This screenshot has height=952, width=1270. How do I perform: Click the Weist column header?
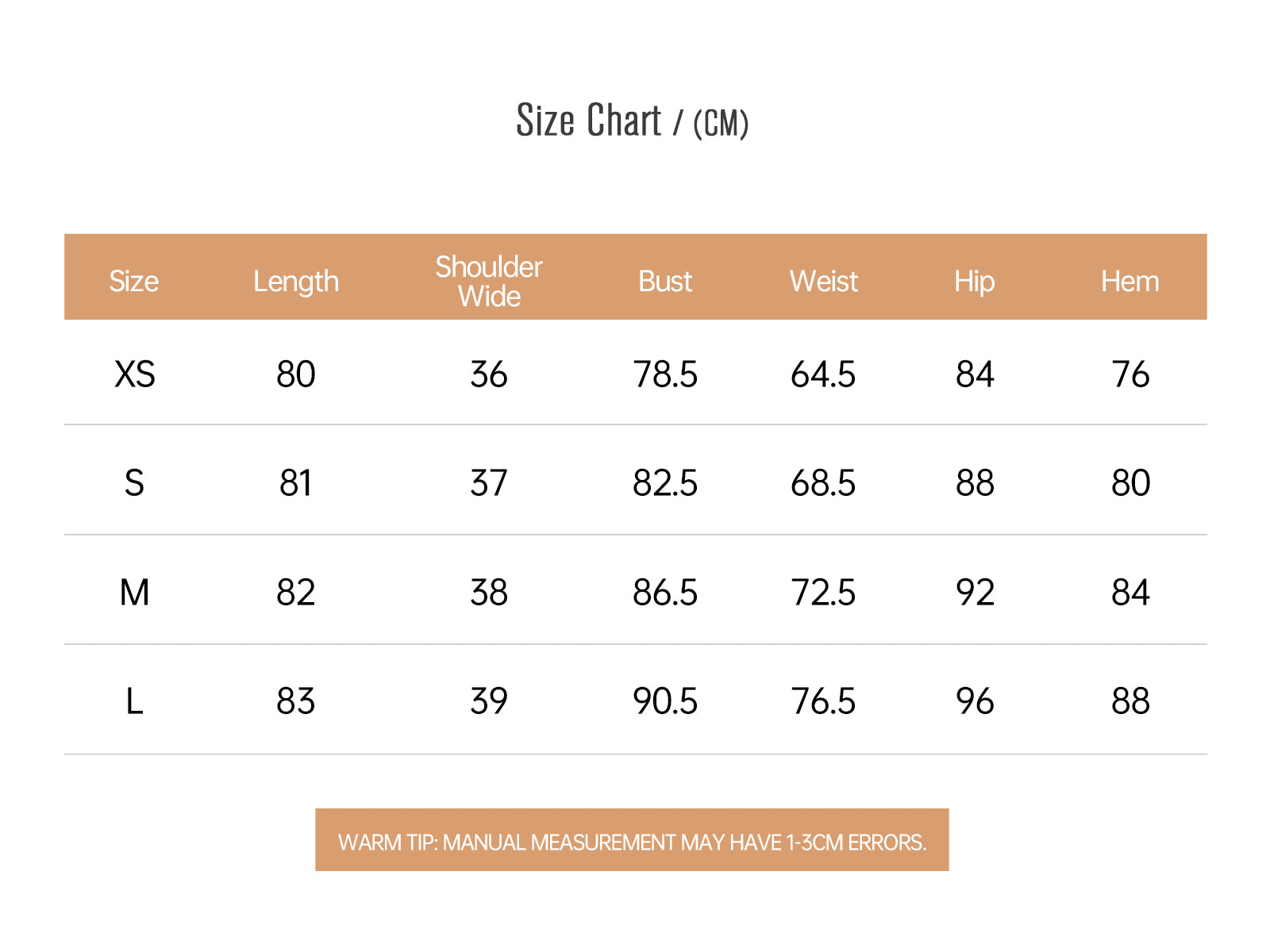point(824,282)
